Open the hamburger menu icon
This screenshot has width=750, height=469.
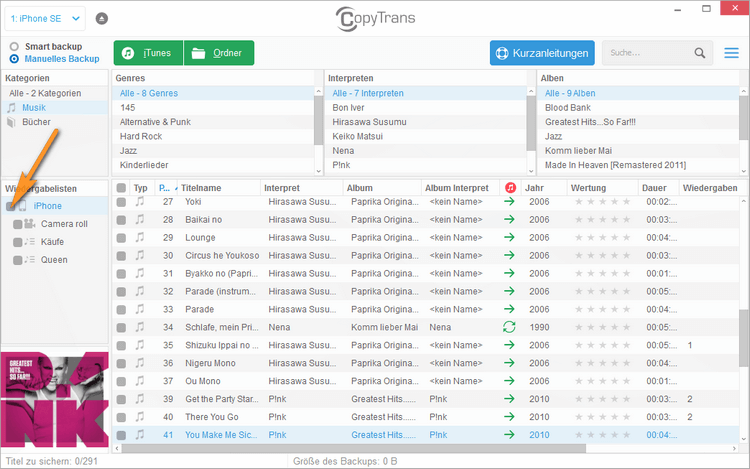click(731, 53)
